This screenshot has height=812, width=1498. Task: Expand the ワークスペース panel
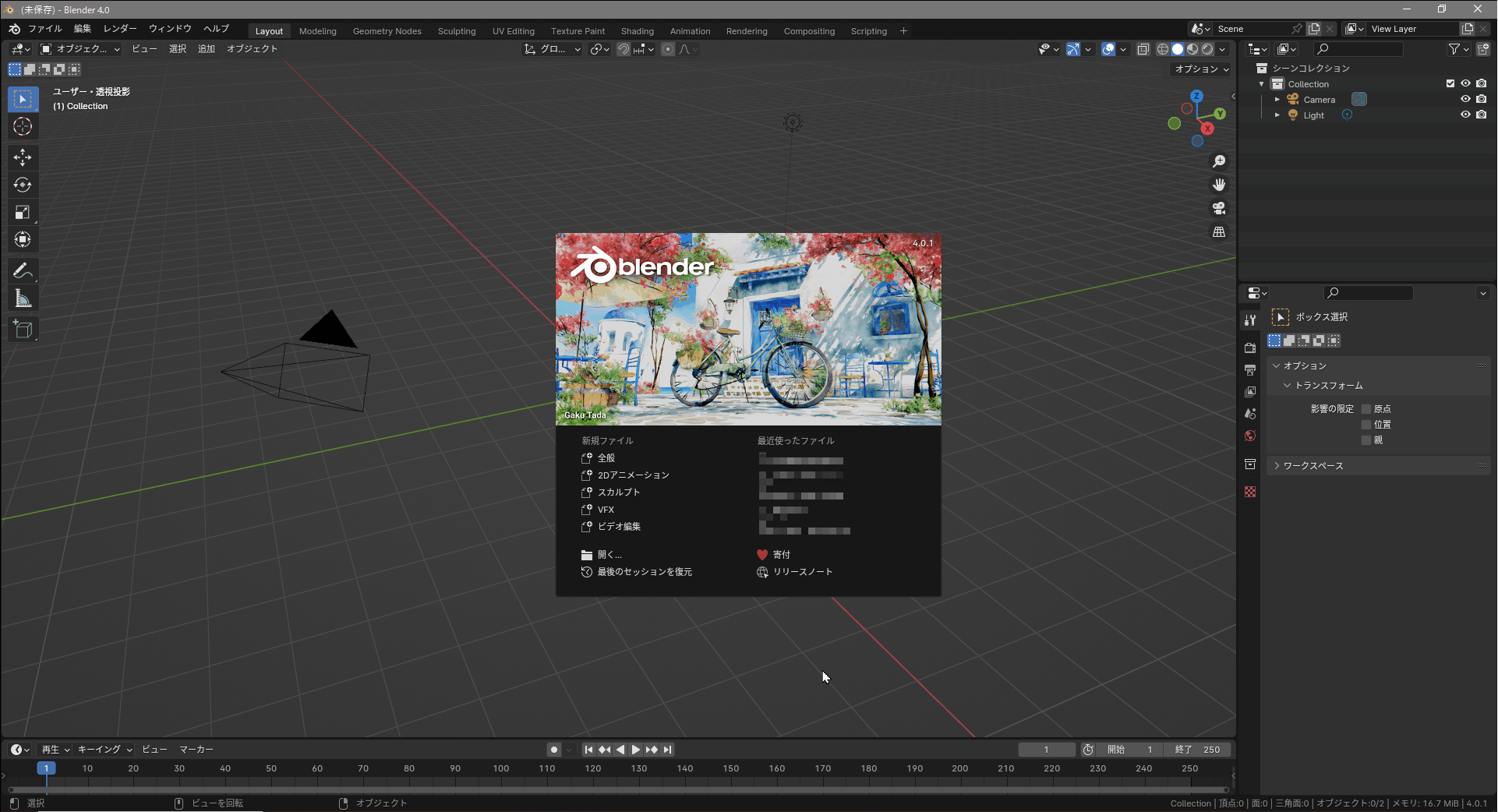point(1313,465)
